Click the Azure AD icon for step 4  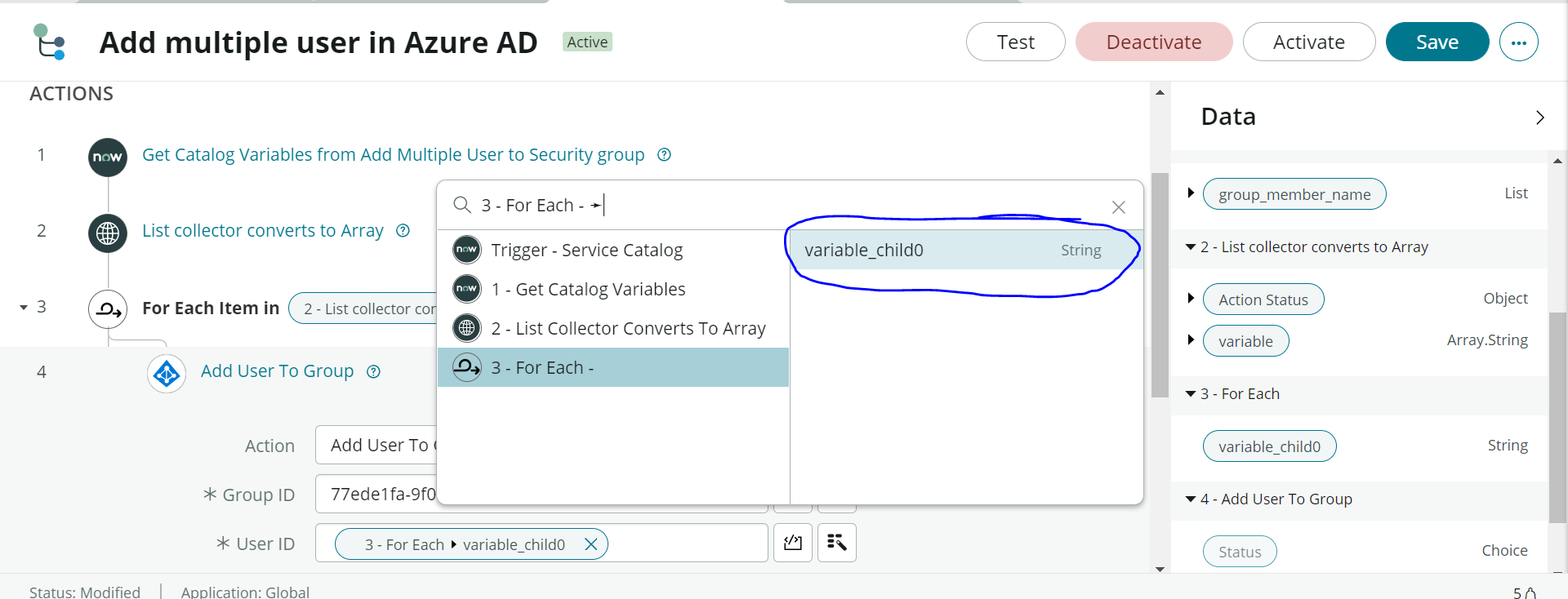pyautogui.click(x=167, y=375)
